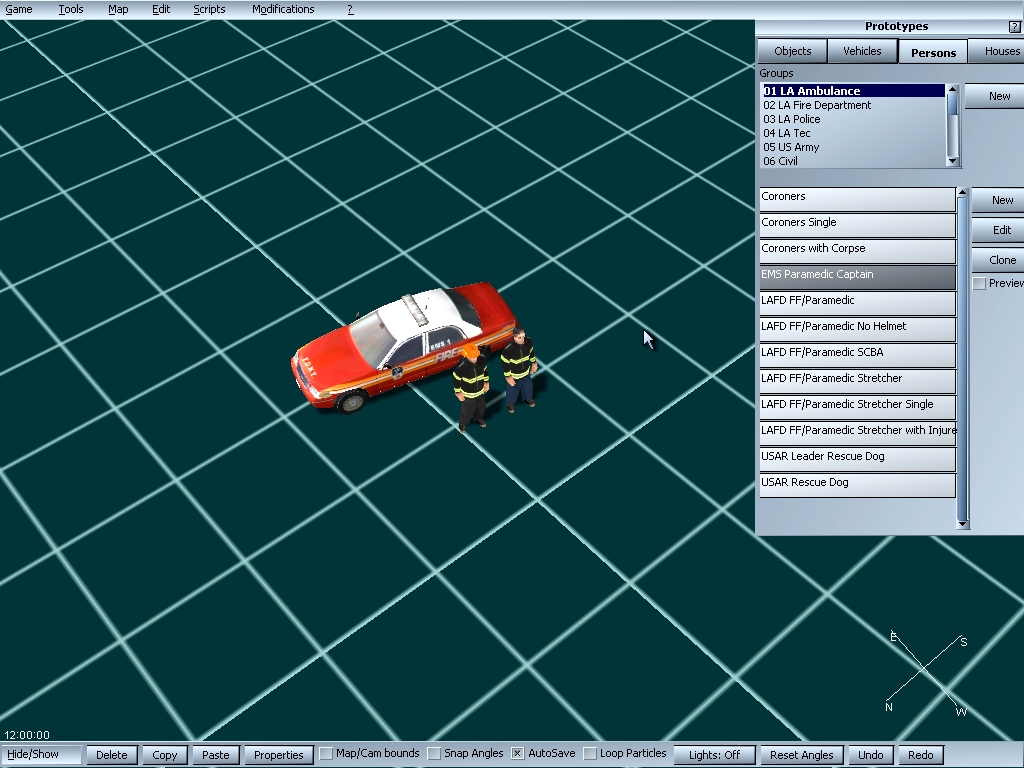
Task: Select group 06 Civil
Action: pyautogui.click(x=853, y=161)
